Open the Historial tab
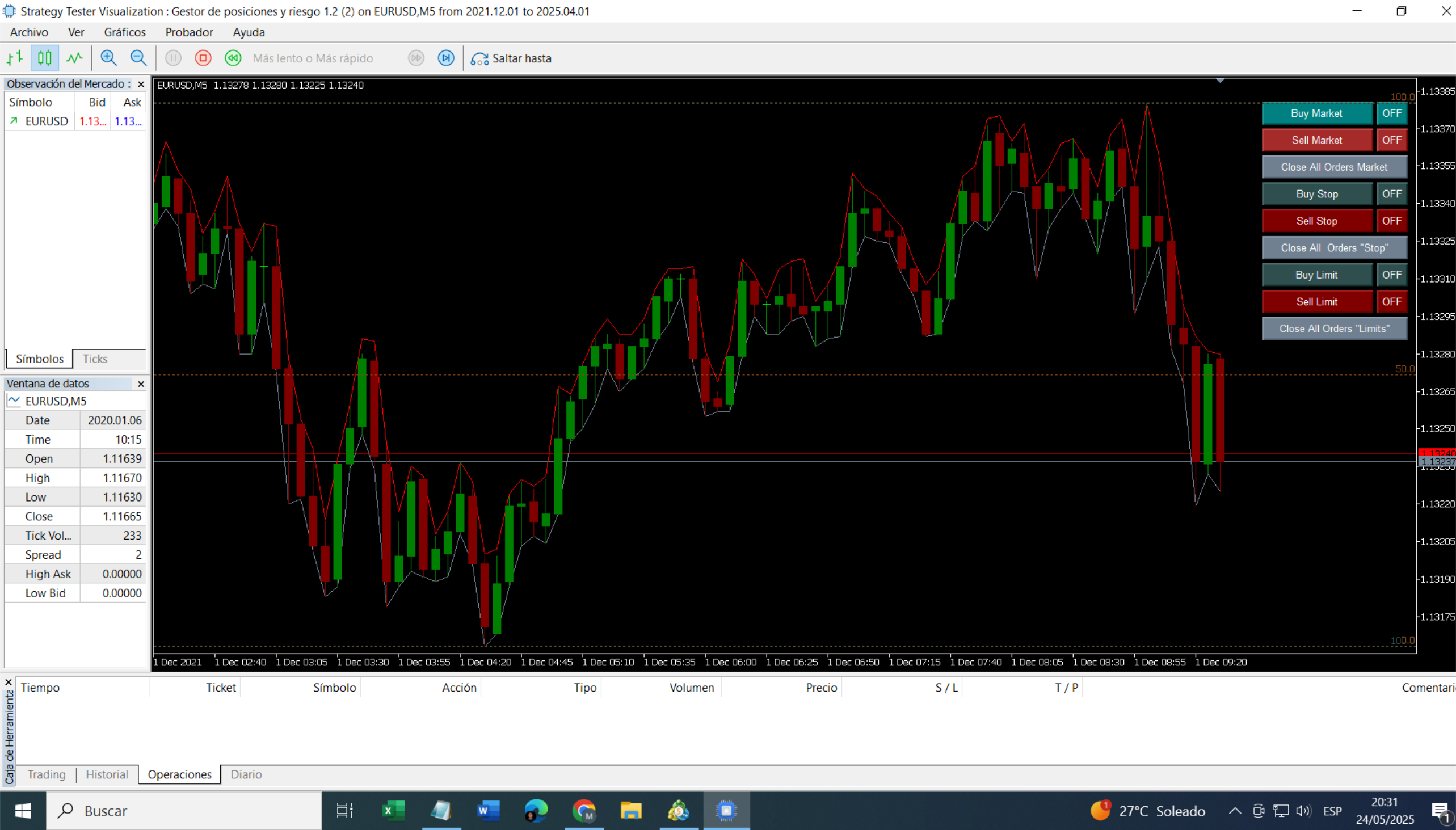 click(x=107, y=775)
